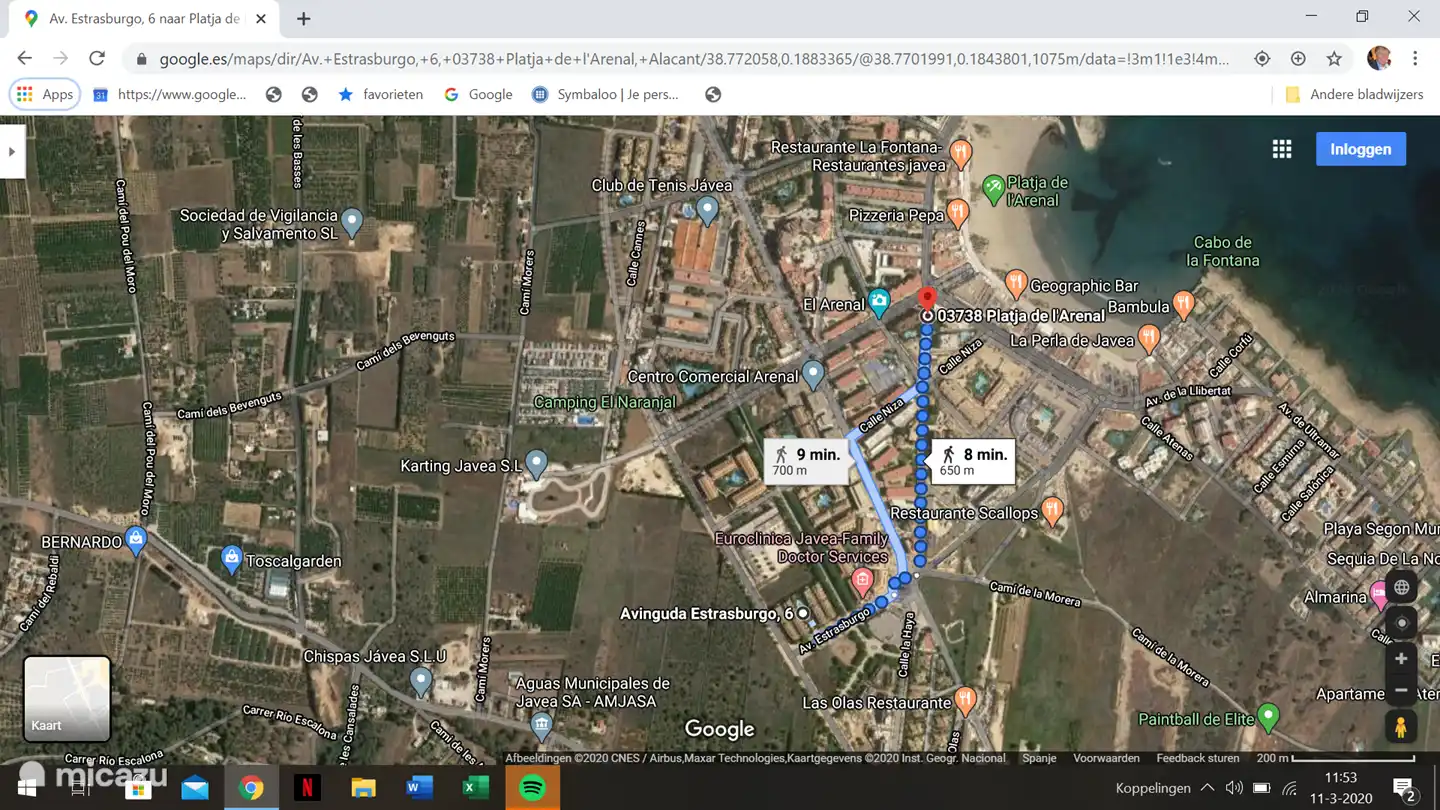Click the Feedback sturen link
Viewport: 1440px width, 810px height.
[1197, 758]
